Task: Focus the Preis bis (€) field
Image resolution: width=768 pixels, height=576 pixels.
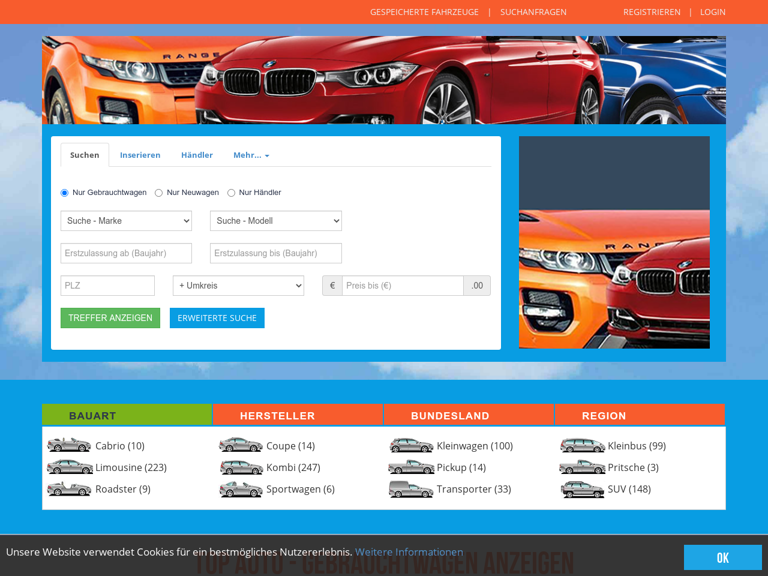Action: (403, 286)
